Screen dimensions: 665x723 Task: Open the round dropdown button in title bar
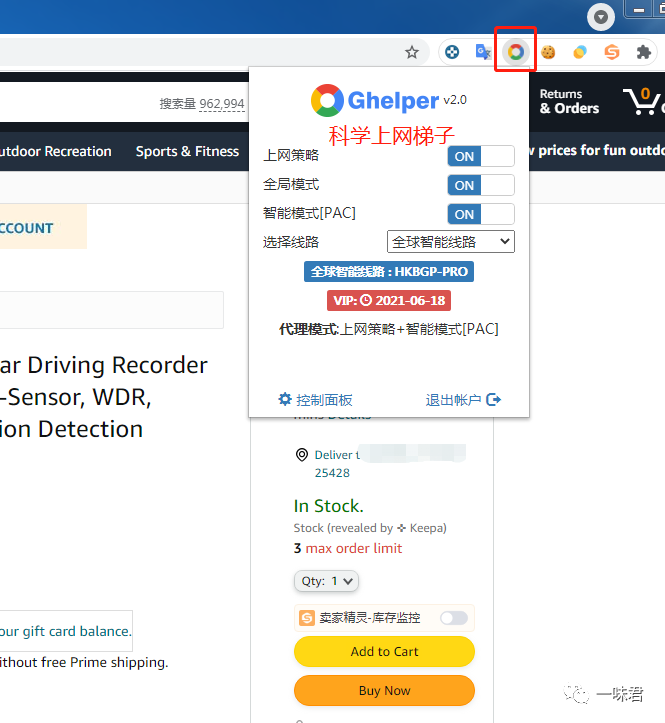(600, 17)
